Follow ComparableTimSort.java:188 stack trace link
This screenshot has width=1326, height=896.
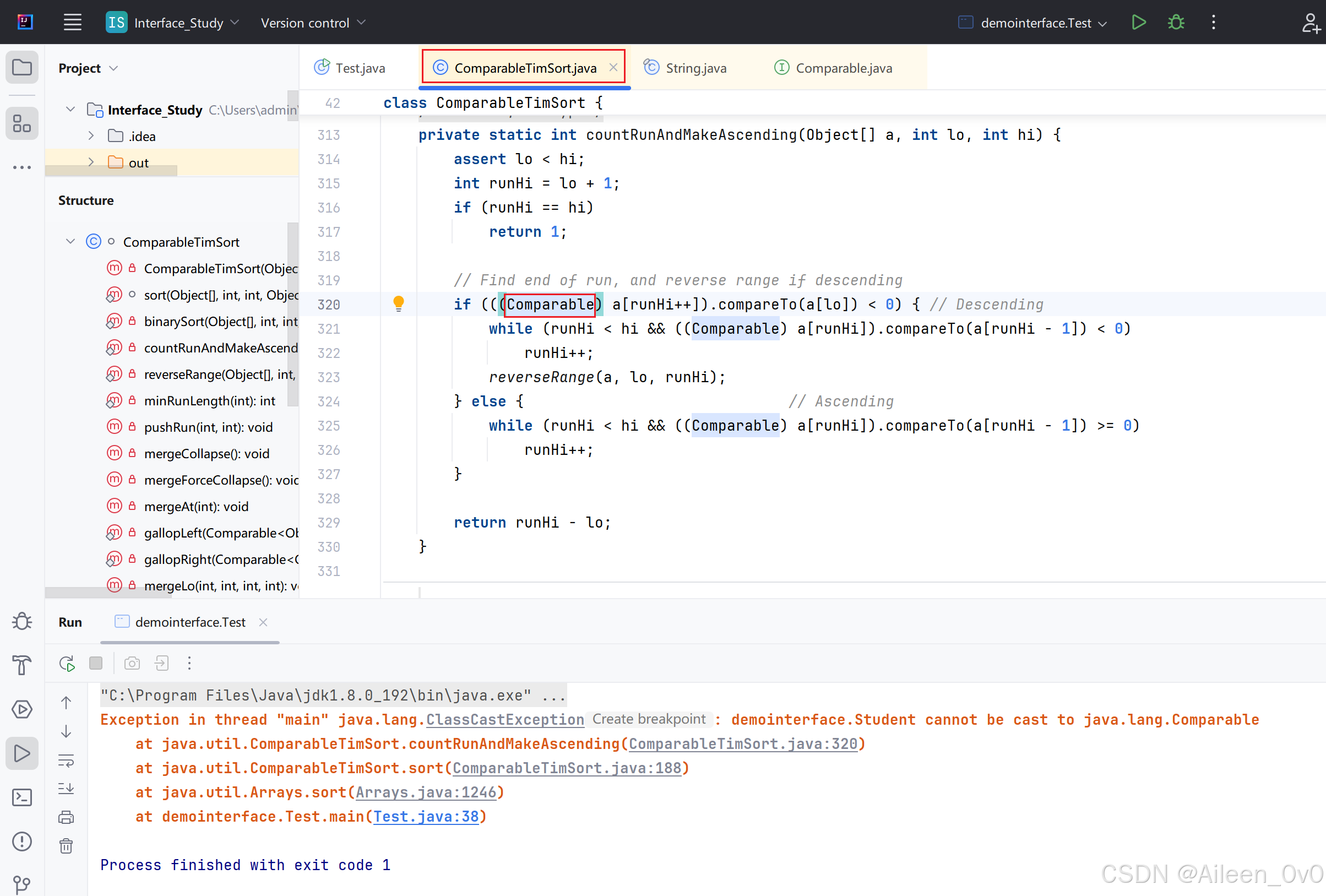pos(567,768)
